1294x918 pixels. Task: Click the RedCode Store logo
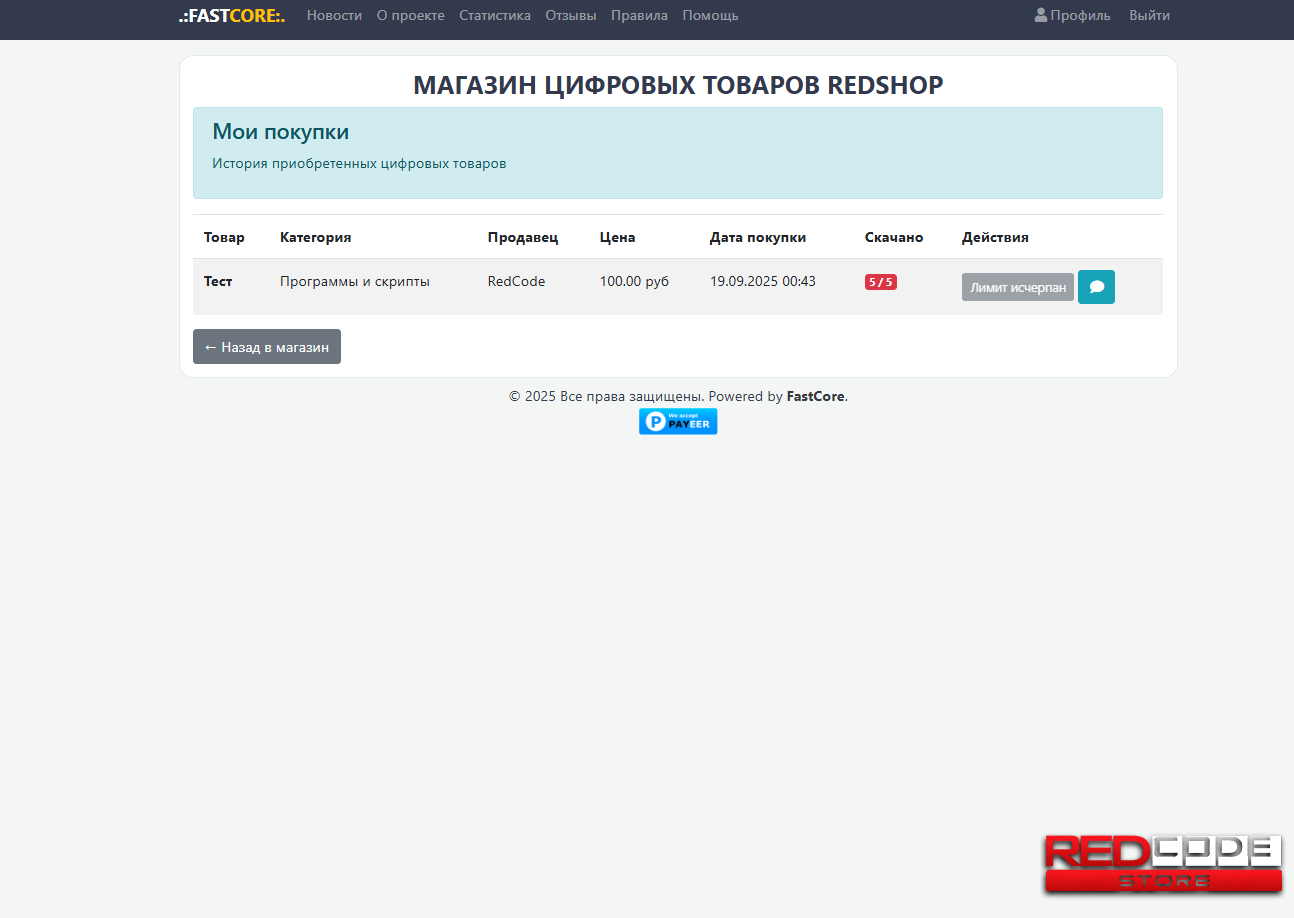(x=1163, y=864)
